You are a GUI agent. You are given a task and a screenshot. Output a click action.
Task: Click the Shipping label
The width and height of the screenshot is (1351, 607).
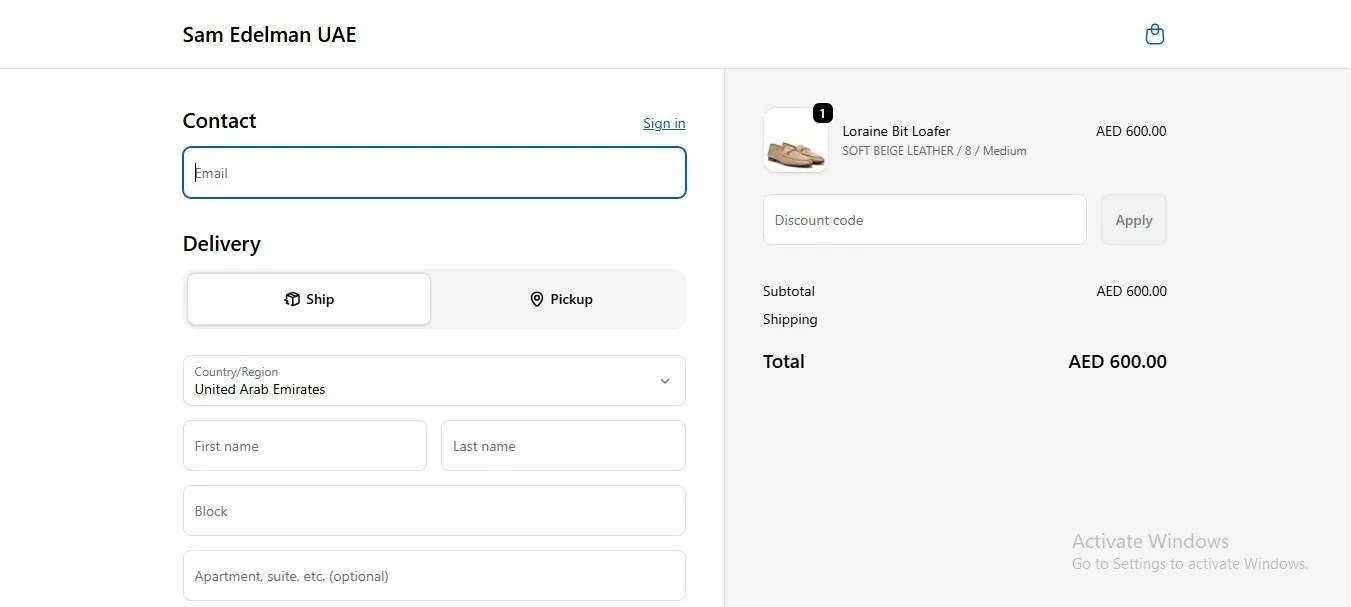coord(790,319)
